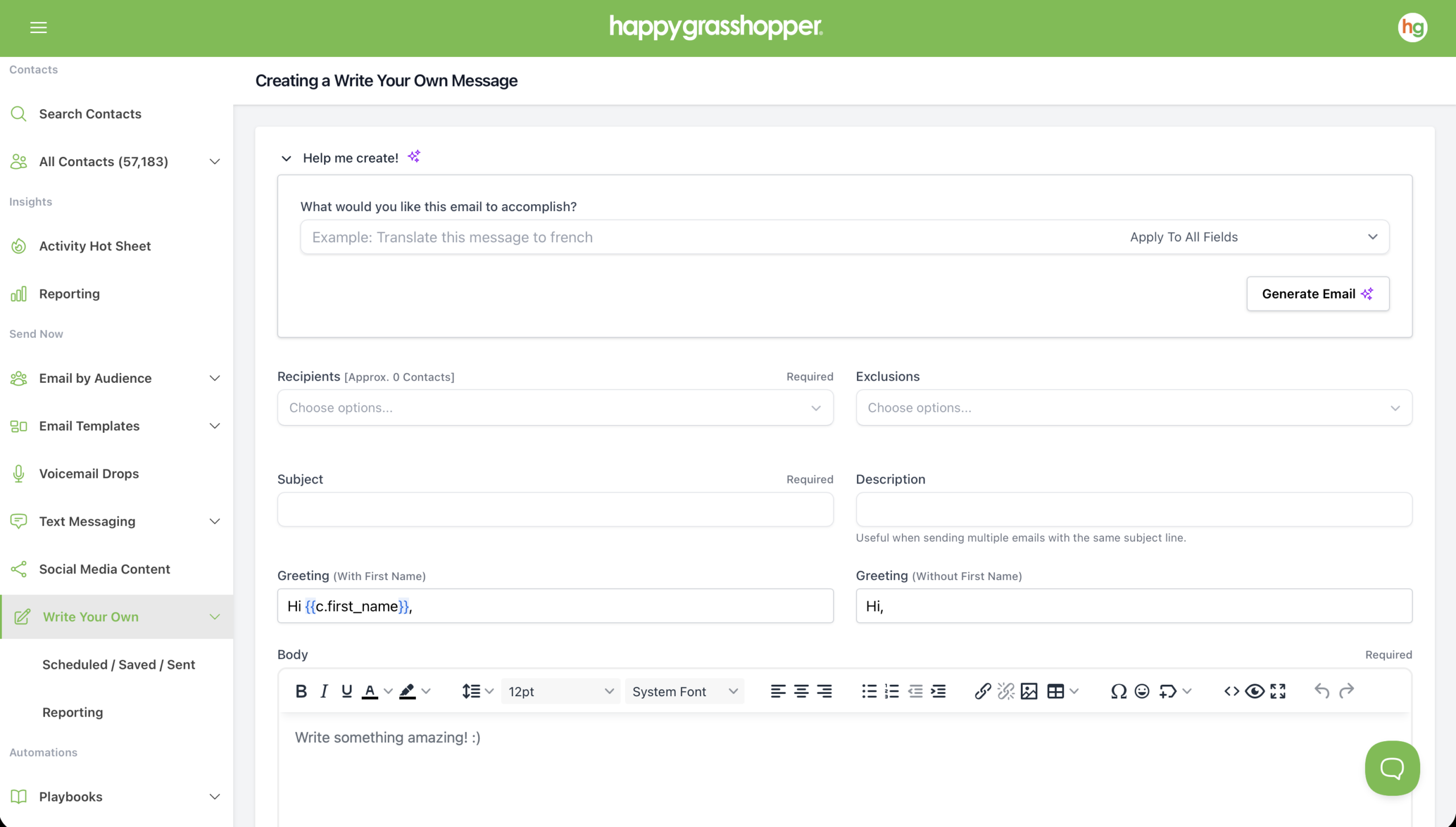Open the text color picker arrow
Image resolution: width=1456 pixels, height=827 pixels.
click(x=388, y=691)
